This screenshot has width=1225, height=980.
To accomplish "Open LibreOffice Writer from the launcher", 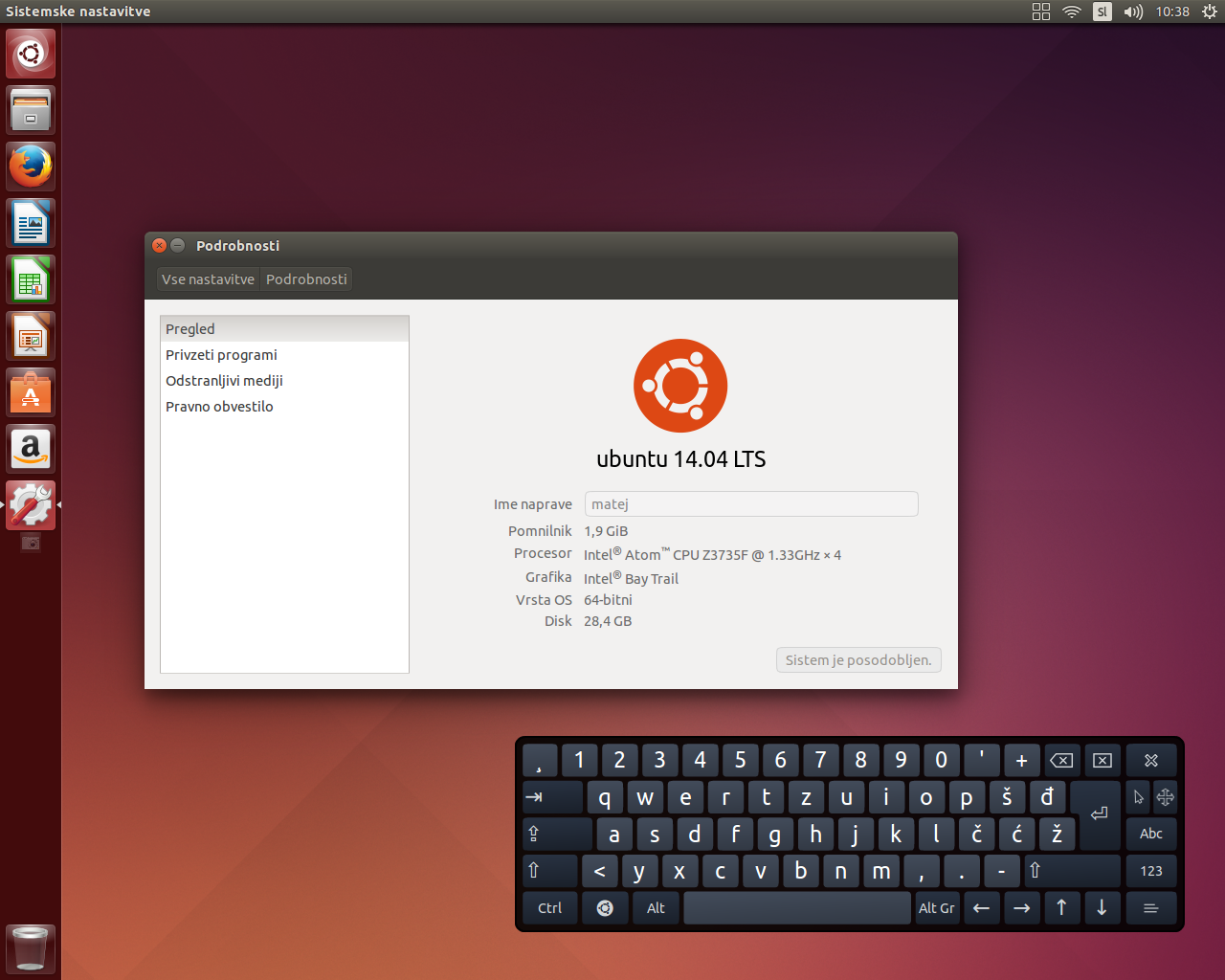I will [31, 223].
